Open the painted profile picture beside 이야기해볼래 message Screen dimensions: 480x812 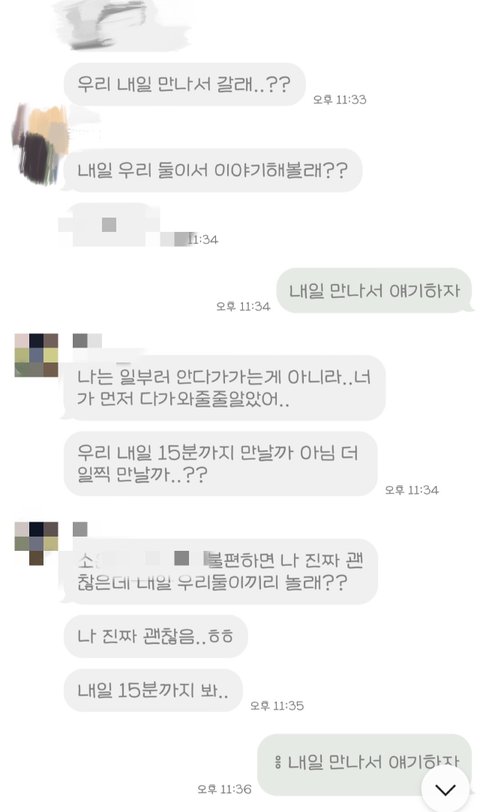coord(40,144)
